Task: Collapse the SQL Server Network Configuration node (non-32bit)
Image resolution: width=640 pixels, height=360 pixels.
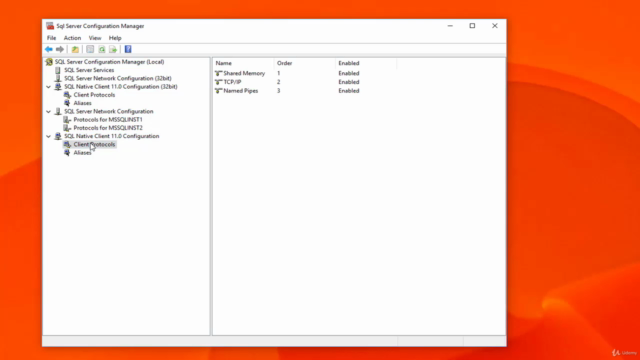Action: (x=49, y=111)
